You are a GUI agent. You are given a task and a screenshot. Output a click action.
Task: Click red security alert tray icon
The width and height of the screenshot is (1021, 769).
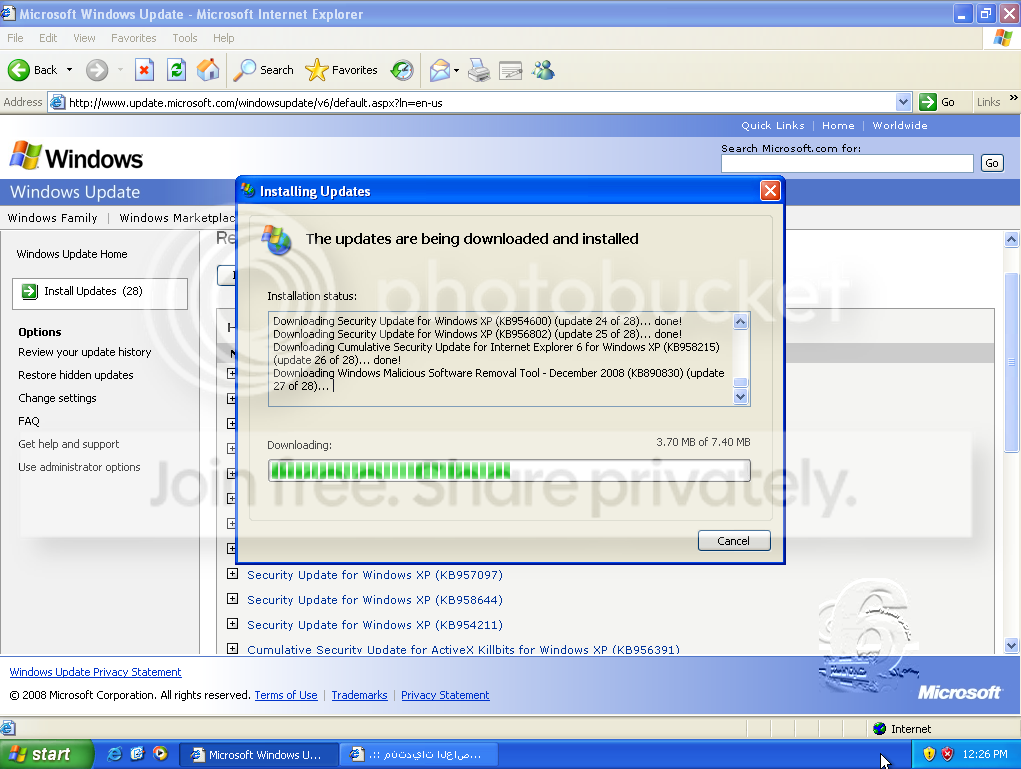click(948, 754)
